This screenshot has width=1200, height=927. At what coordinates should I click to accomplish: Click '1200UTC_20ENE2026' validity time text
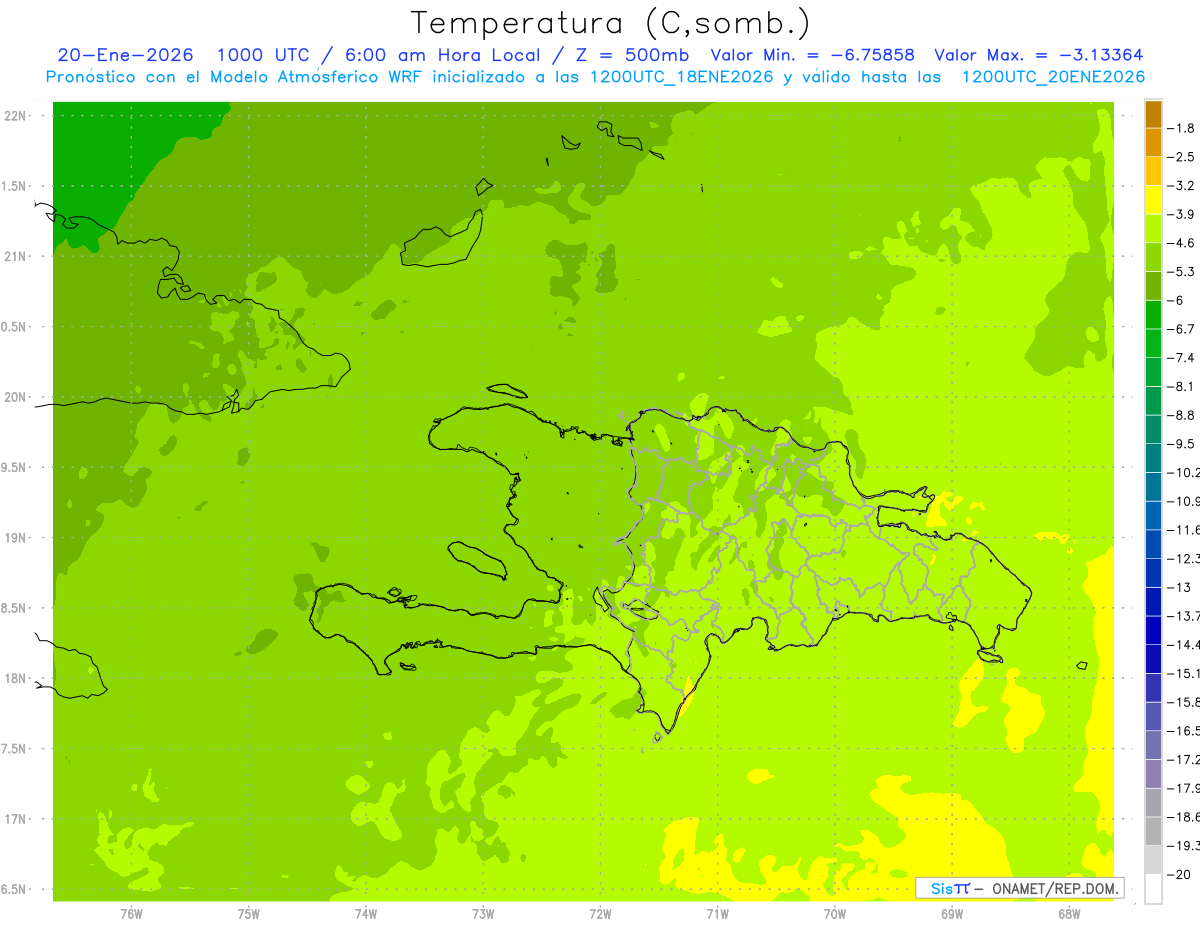coord(1053,77)
